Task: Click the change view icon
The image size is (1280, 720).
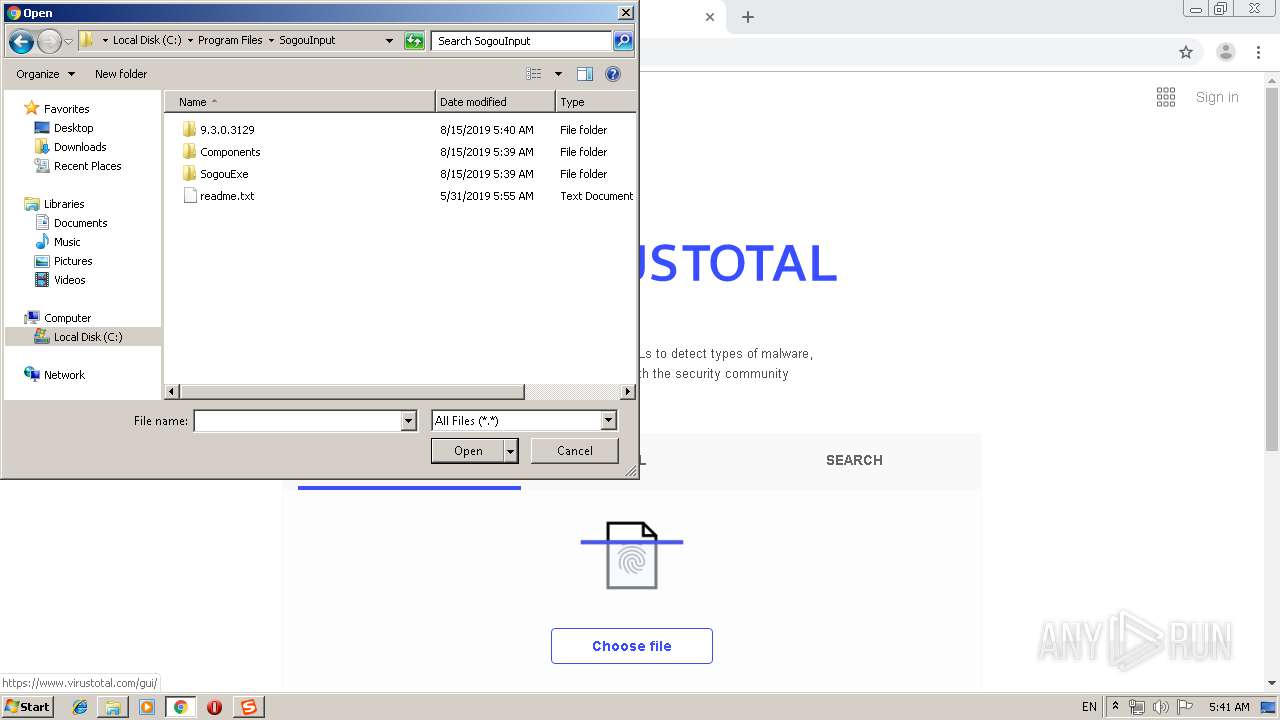Action: click(x=534, y=74)
